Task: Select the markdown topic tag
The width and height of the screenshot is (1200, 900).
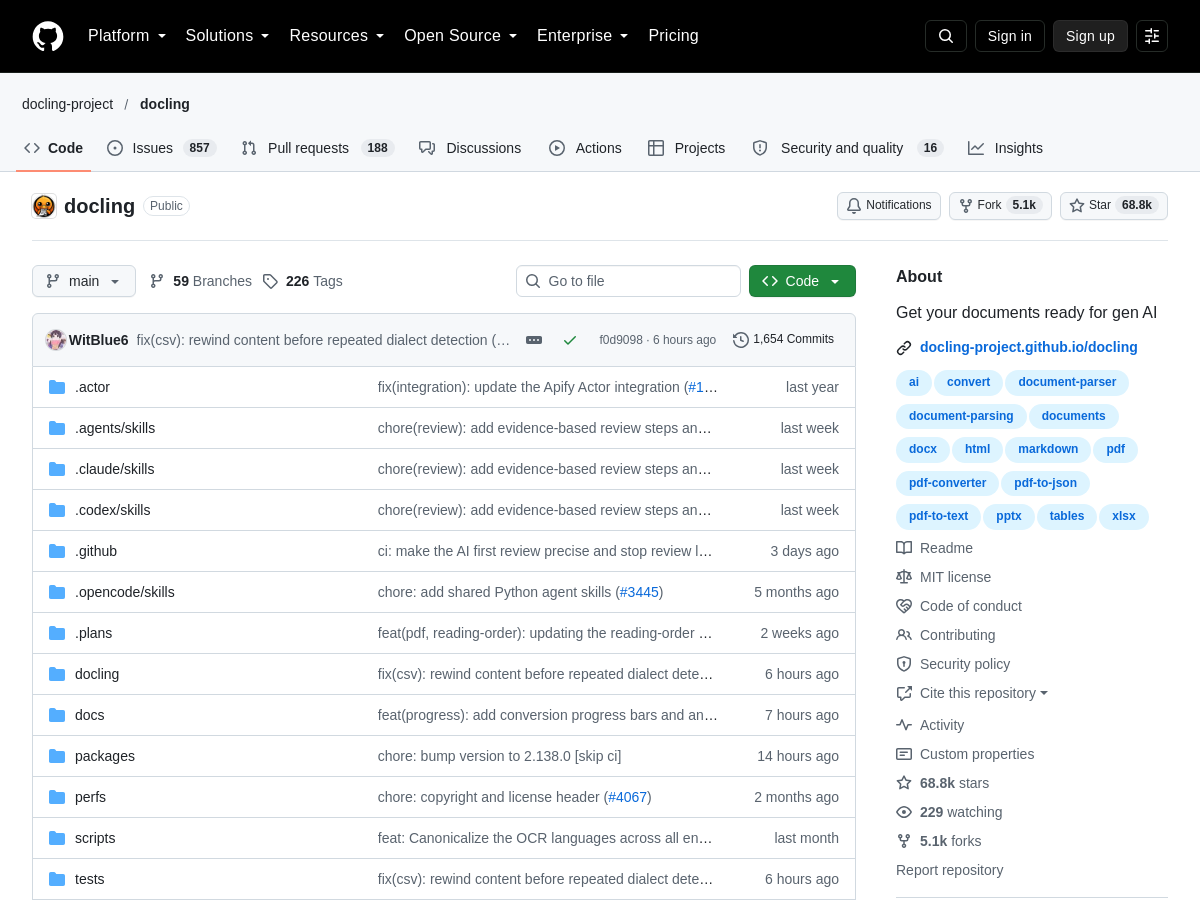Action: (1048, 450)
